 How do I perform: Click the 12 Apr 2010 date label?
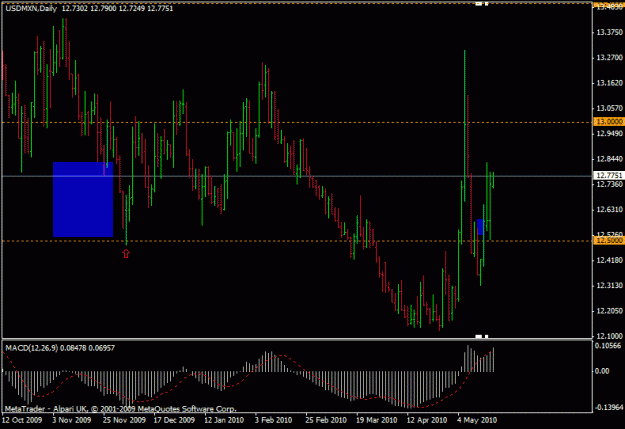[427, 420]
